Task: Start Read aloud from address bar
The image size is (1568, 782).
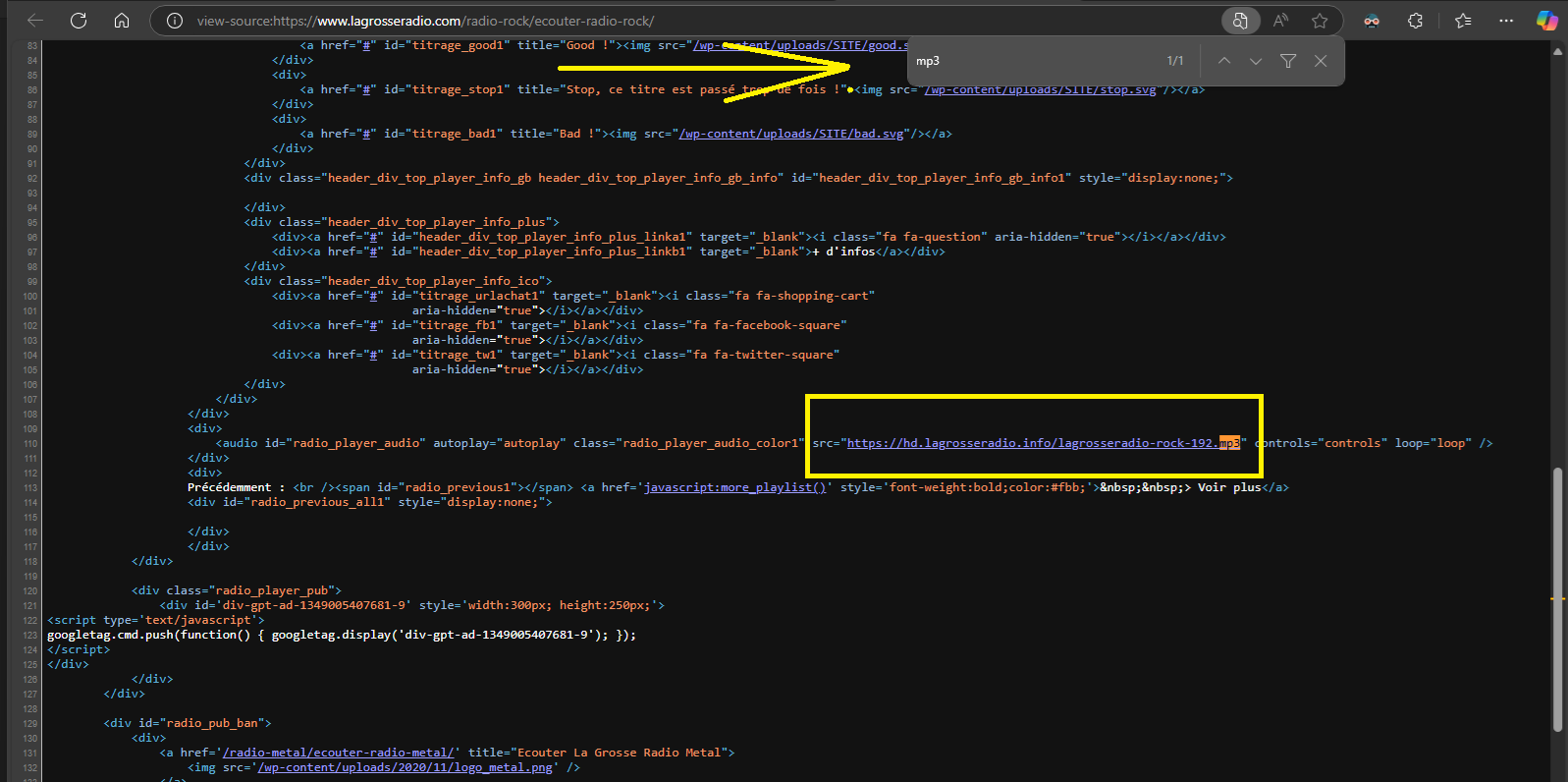Action: tap(1280, 21)
